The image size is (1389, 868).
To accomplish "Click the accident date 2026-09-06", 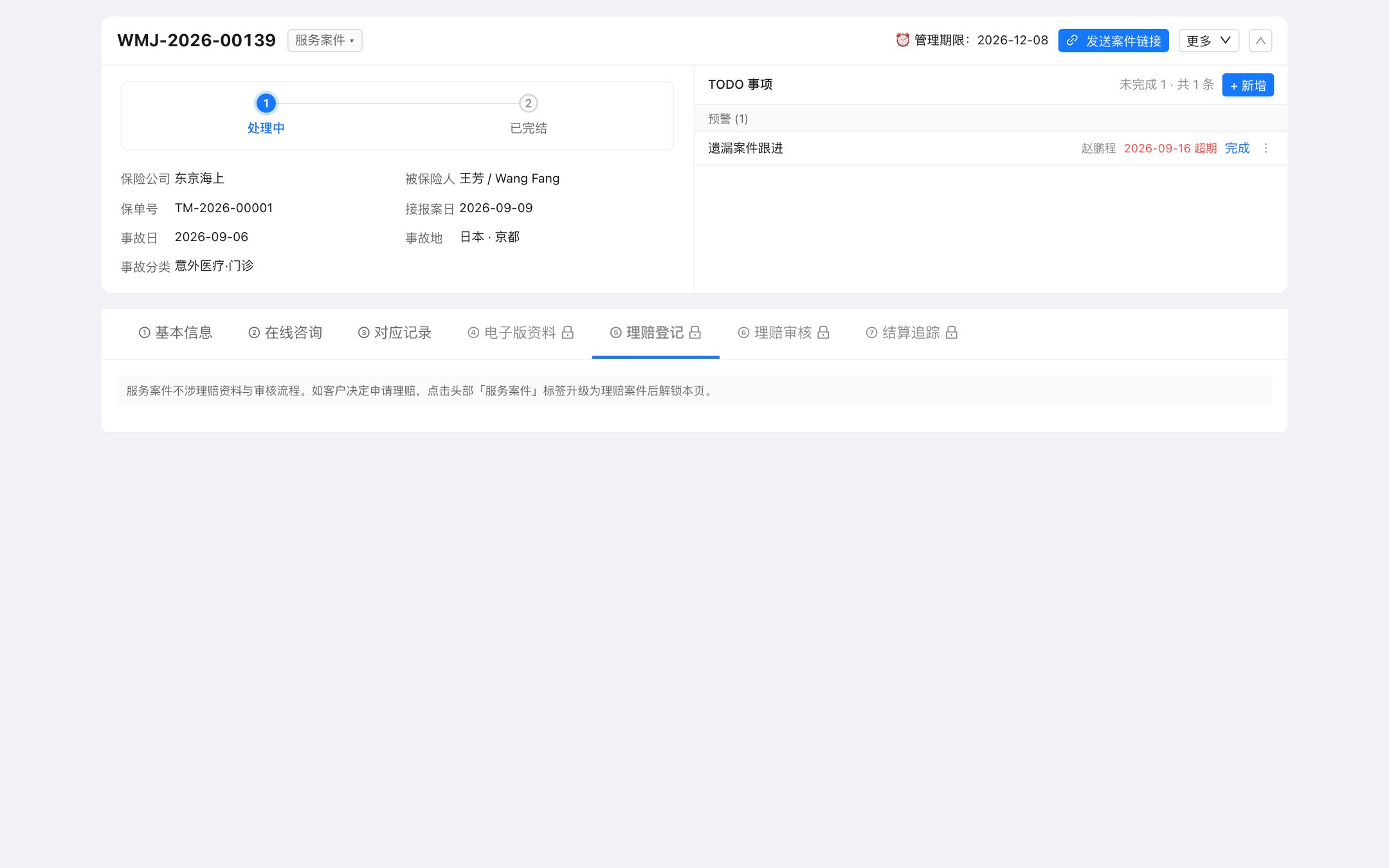I will pos(212,237).
